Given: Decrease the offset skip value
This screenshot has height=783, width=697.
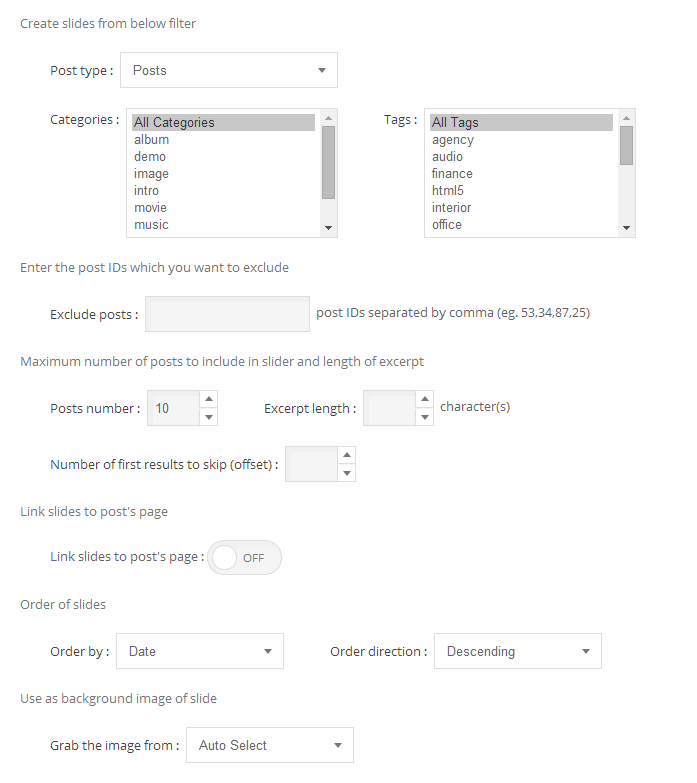Looking at the screenshot, I should click(346, 473).
